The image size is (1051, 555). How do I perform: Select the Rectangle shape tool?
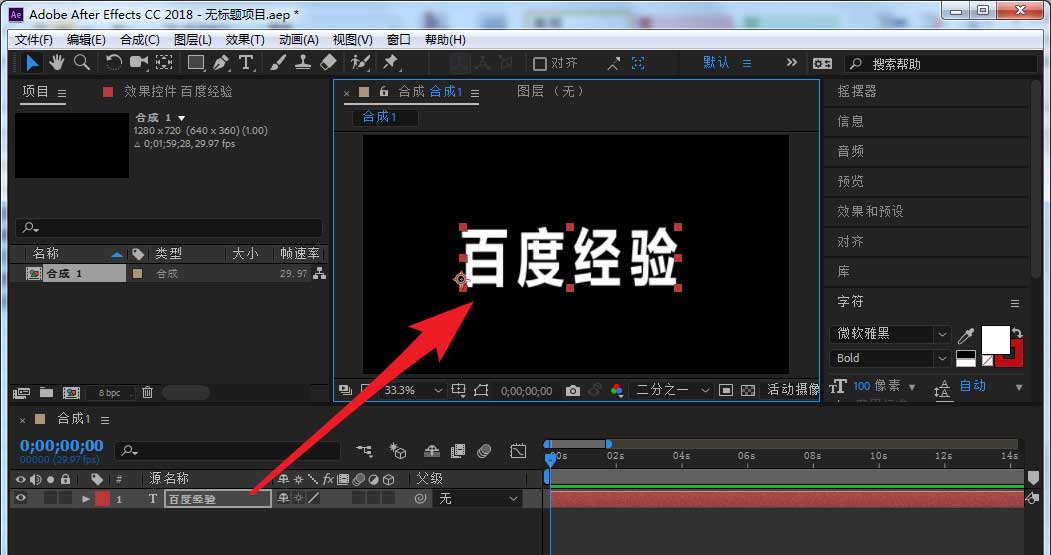coord(196,63)
